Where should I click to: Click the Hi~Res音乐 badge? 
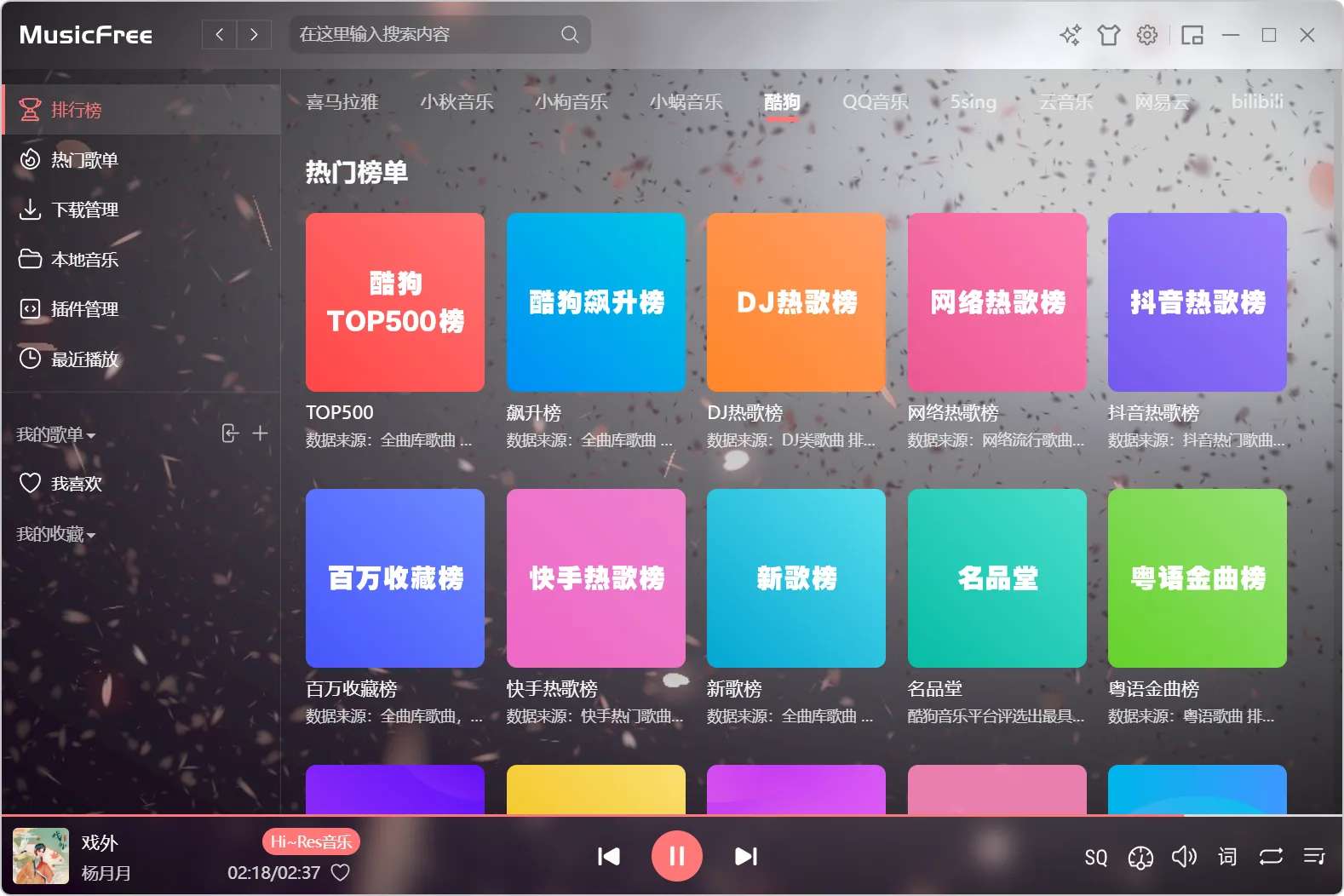(311, 841)
